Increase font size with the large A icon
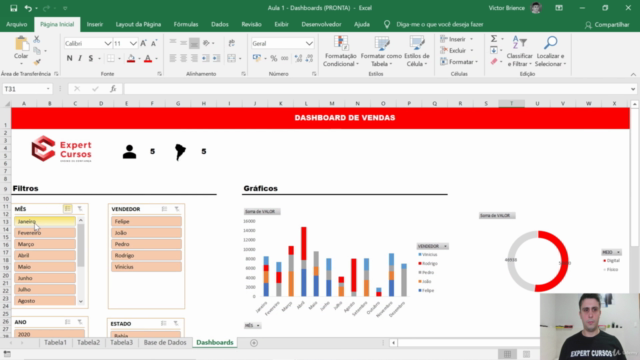 click(143, 43)
